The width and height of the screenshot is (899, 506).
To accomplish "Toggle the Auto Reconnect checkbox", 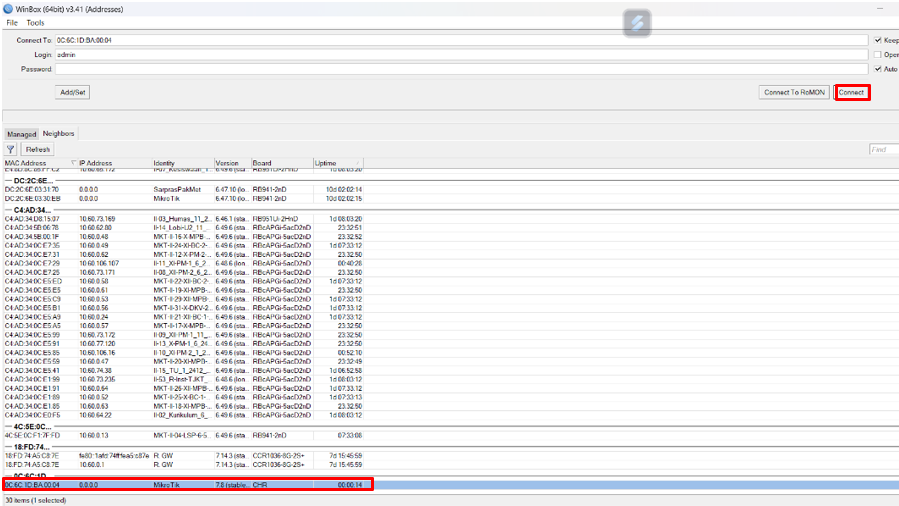I will coord(877,69).
